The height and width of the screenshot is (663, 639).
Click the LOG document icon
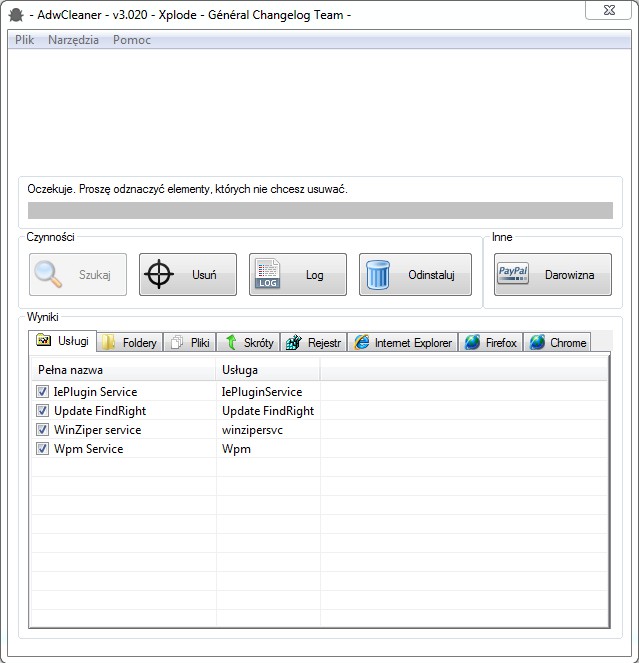point(267,274)
